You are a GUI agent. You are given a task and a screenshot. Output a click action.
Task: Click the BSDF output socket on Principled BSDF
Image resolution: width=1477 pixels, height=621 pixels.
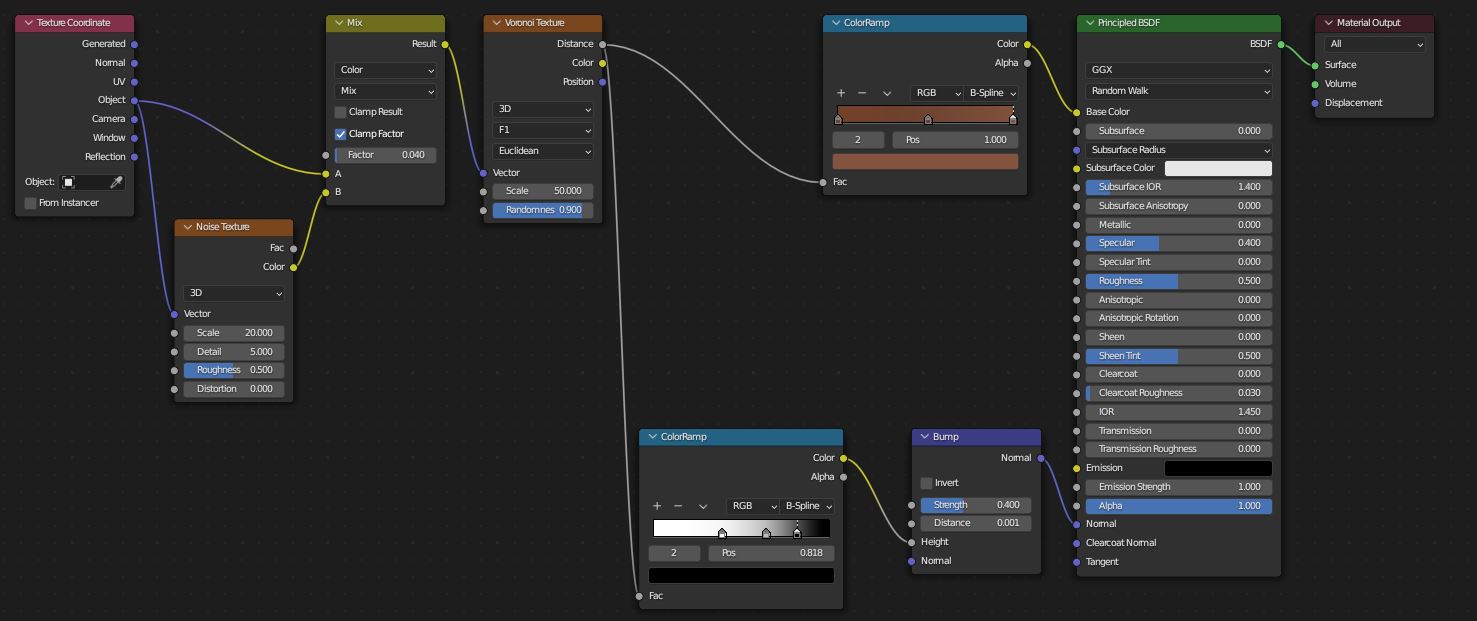(x=1280, y=44)
